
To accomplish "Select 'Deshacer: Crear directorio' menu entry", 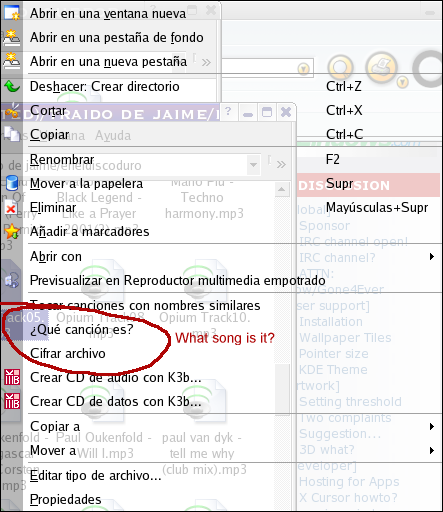I will [221, 87].
